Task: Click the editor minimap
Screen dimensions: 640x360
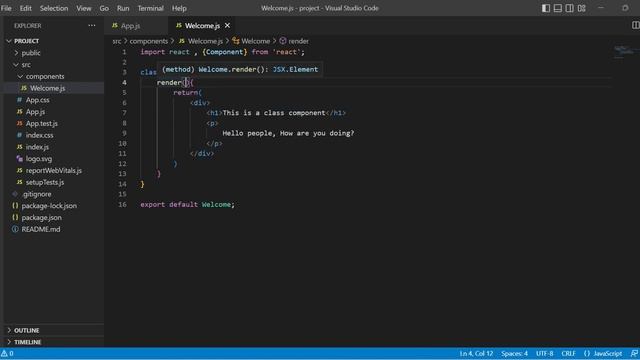Action: (x=624, y=52)
